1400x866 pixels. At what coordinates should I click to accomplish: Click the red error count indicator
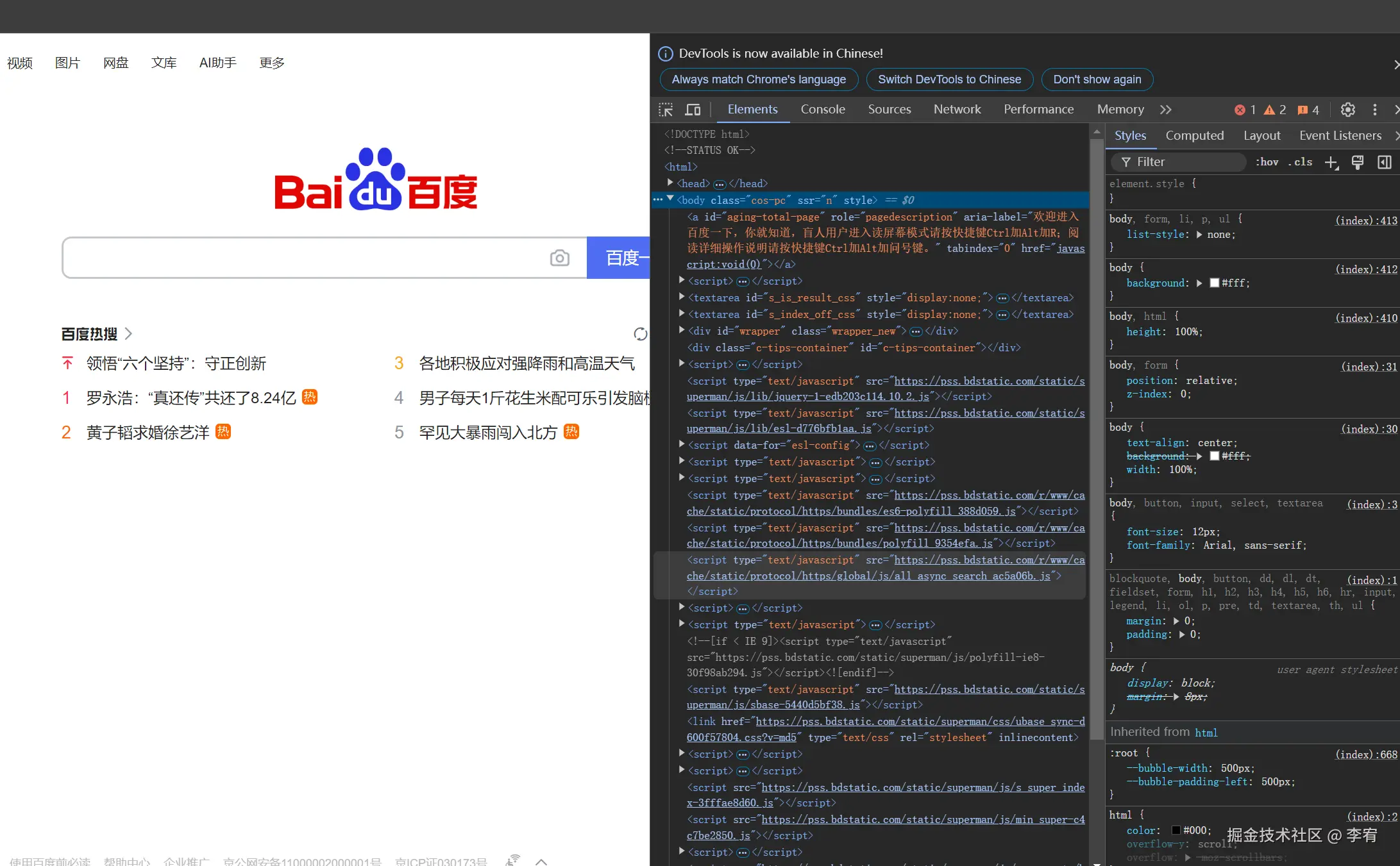[x=1245, y=110]
